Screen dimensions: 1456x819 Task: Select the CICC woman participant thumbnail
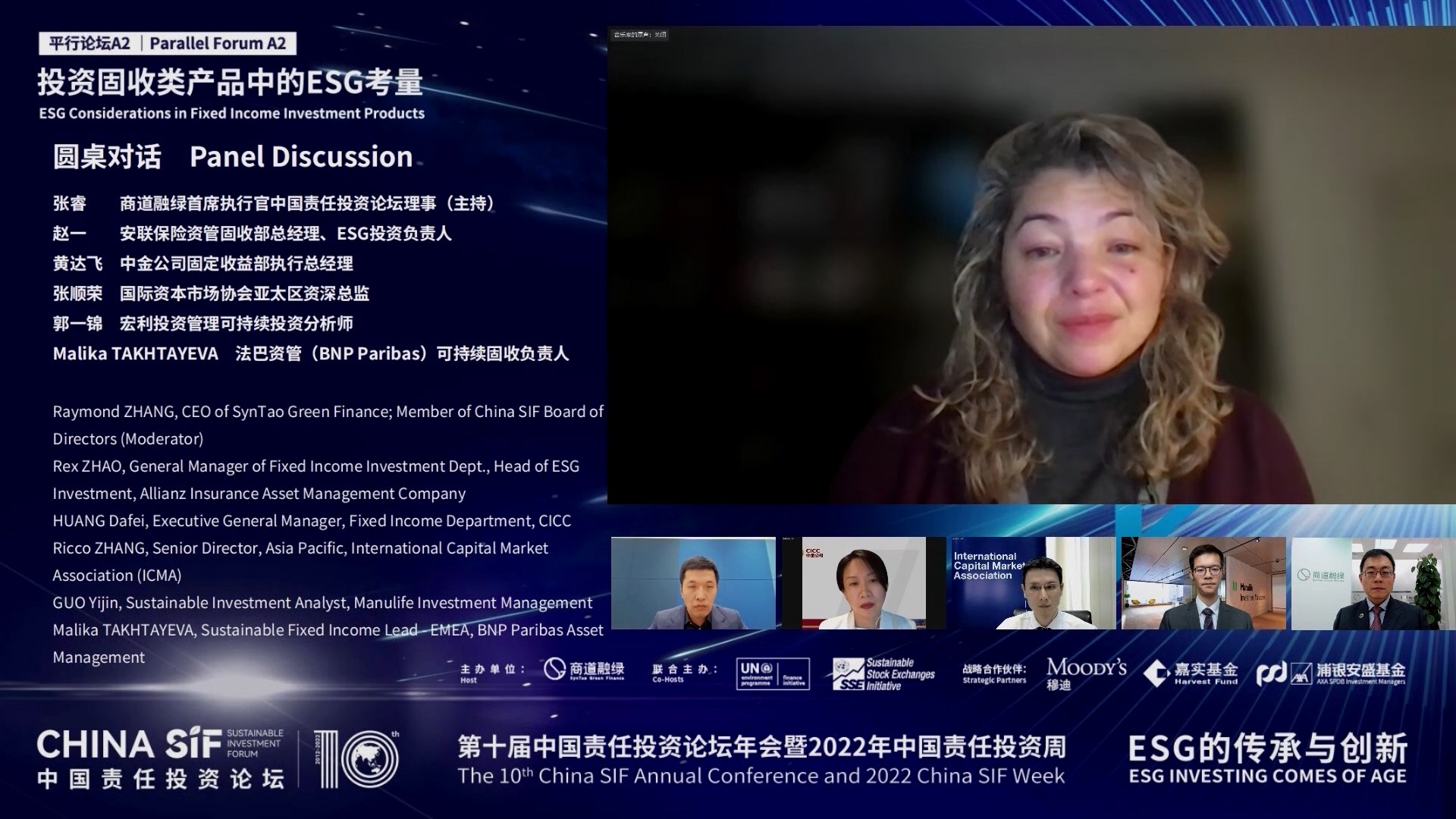click(863, 583)
